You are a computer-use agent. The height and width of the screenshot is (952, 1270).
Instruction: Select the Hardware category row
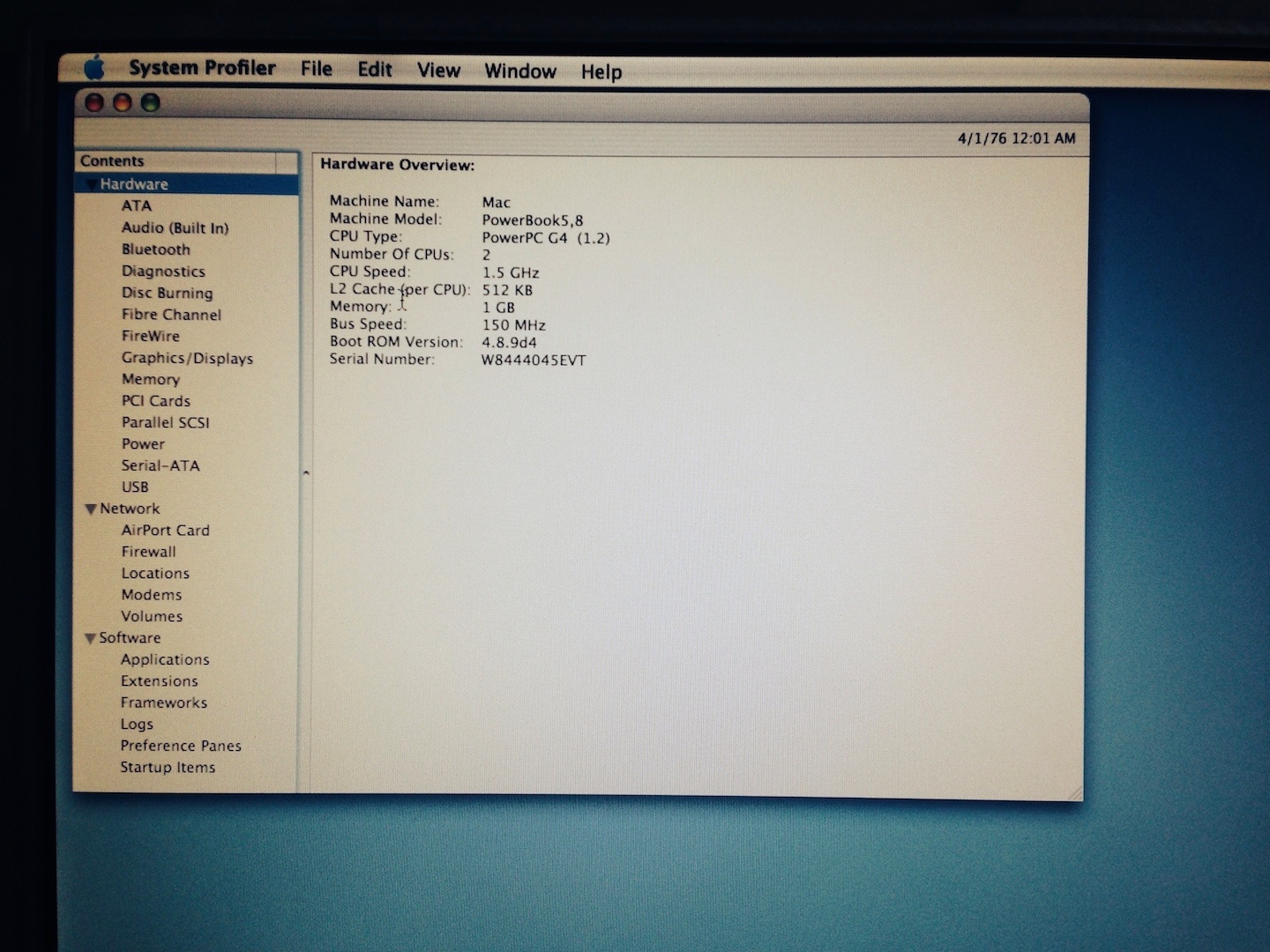point(187,184)
